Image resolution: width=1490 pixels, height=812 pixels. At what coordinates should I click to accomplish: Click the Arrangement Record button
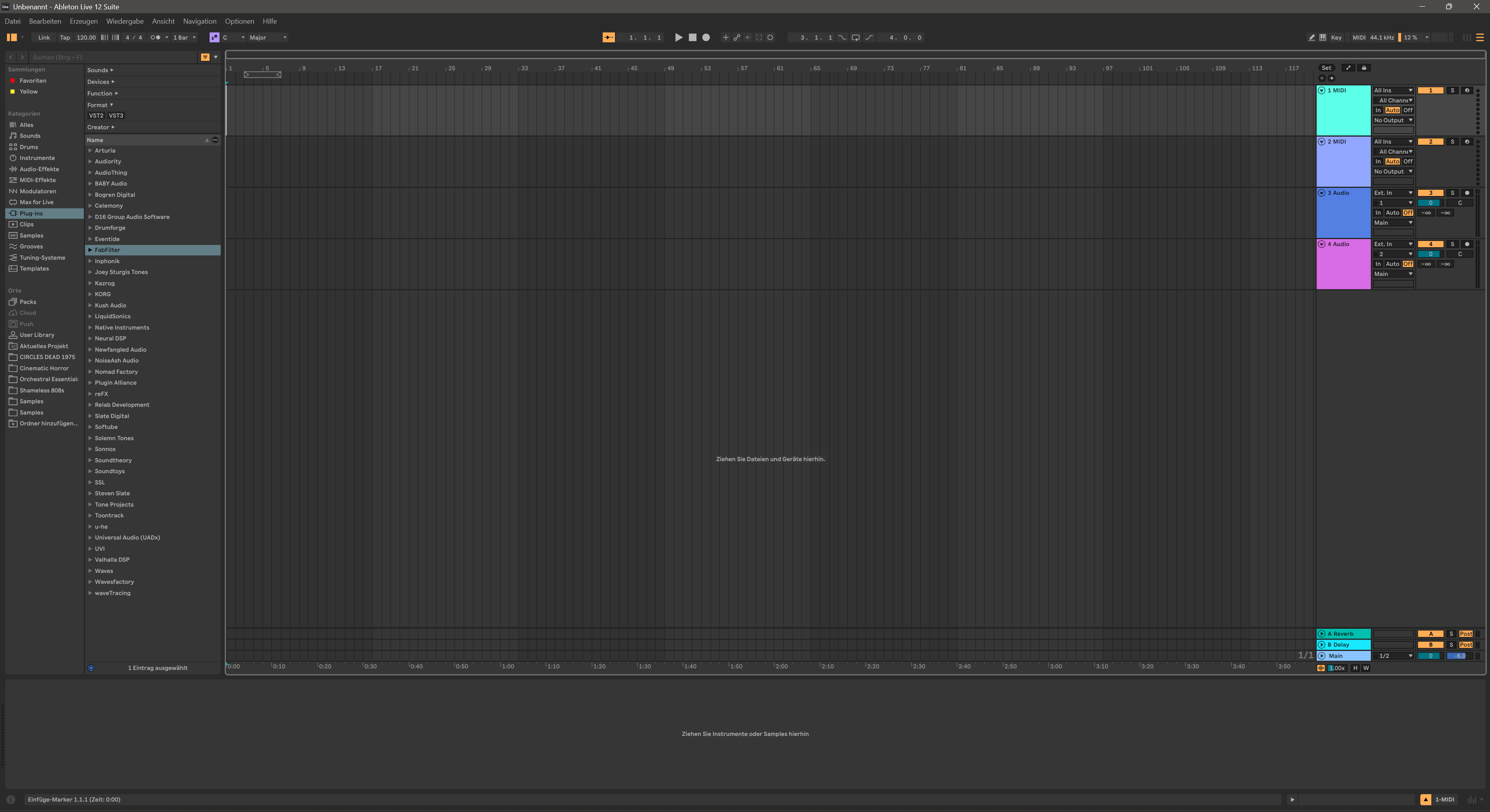tap(706, 38)
